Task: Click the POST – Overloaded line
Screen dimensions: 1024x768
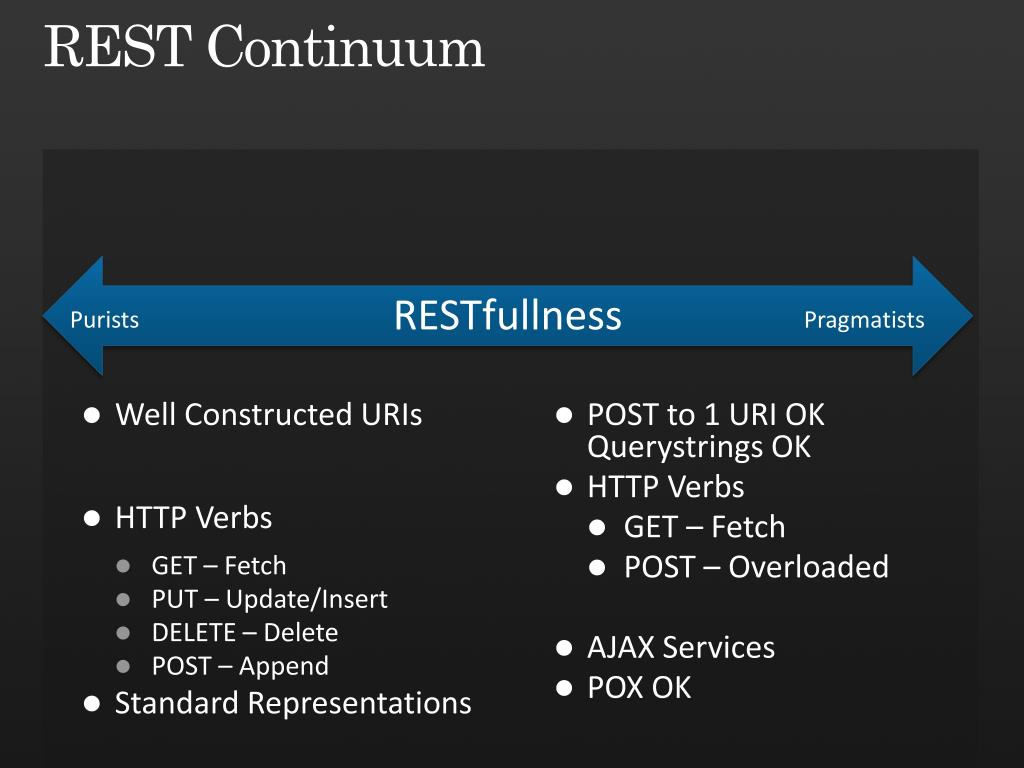Action: click(756, 567)
